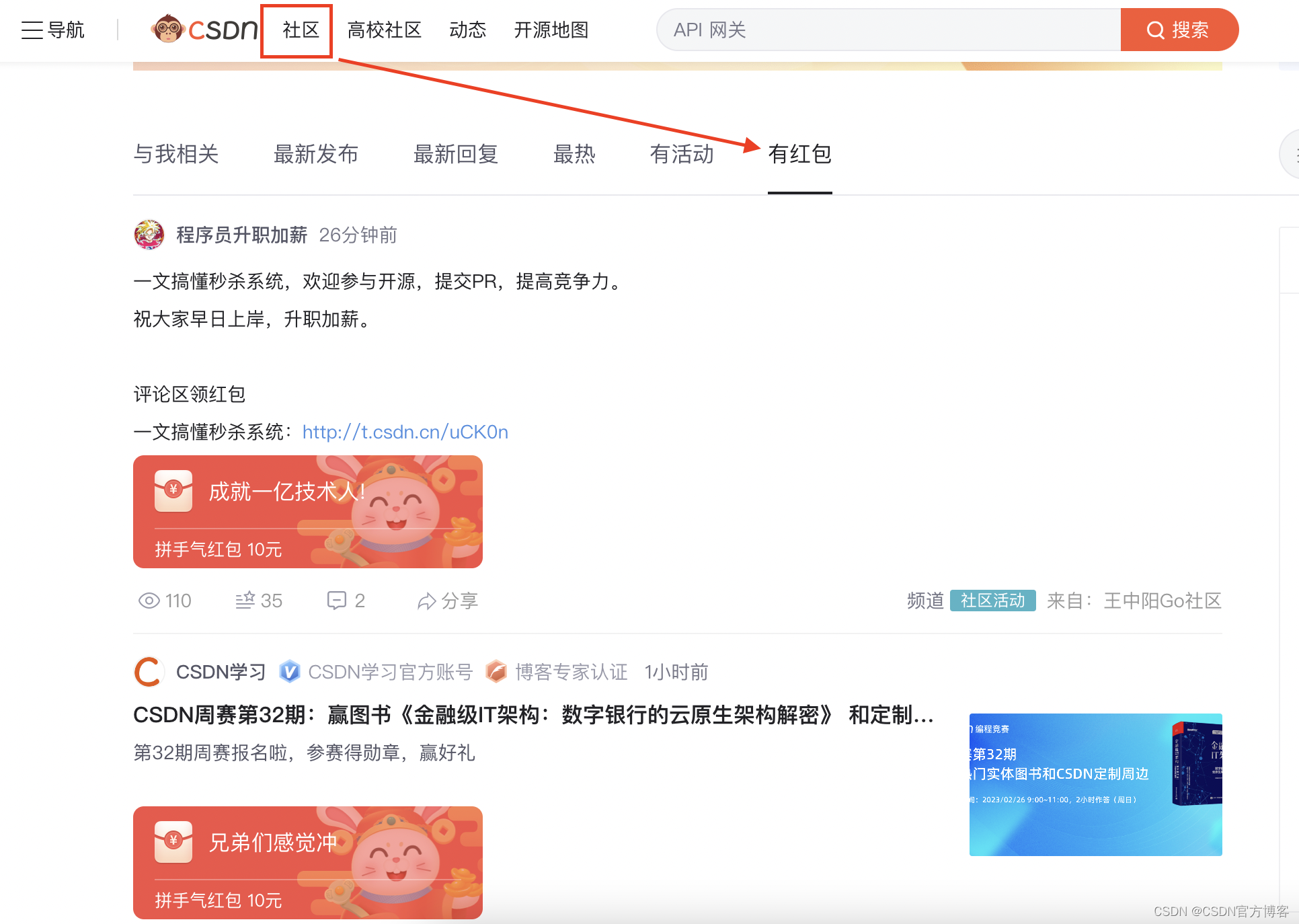1299x924 pixels.
Task: Click the like icon showing 35
Action: point(245,600)
